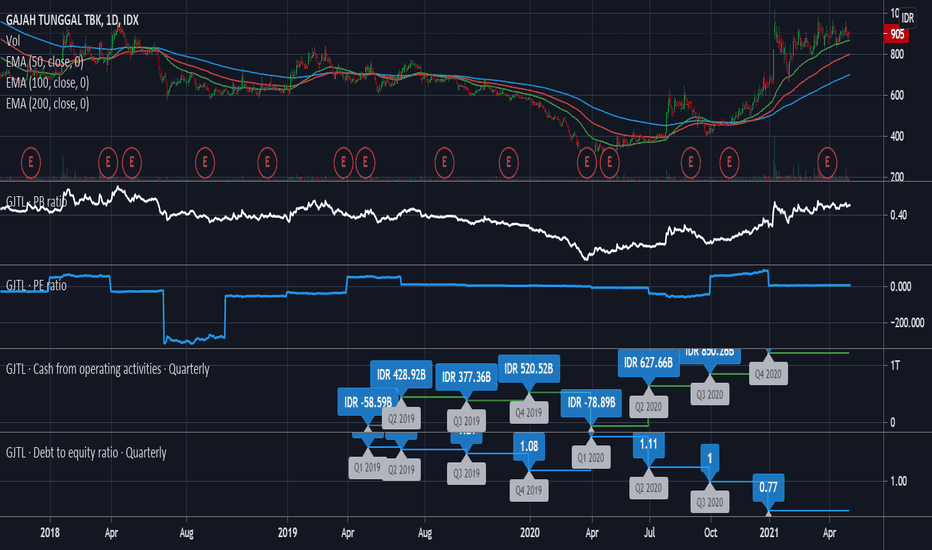Viewport: 932px width, 550px height.
Task: Click the 0.40 PB ratio axis value
Action: pos(899,215)
